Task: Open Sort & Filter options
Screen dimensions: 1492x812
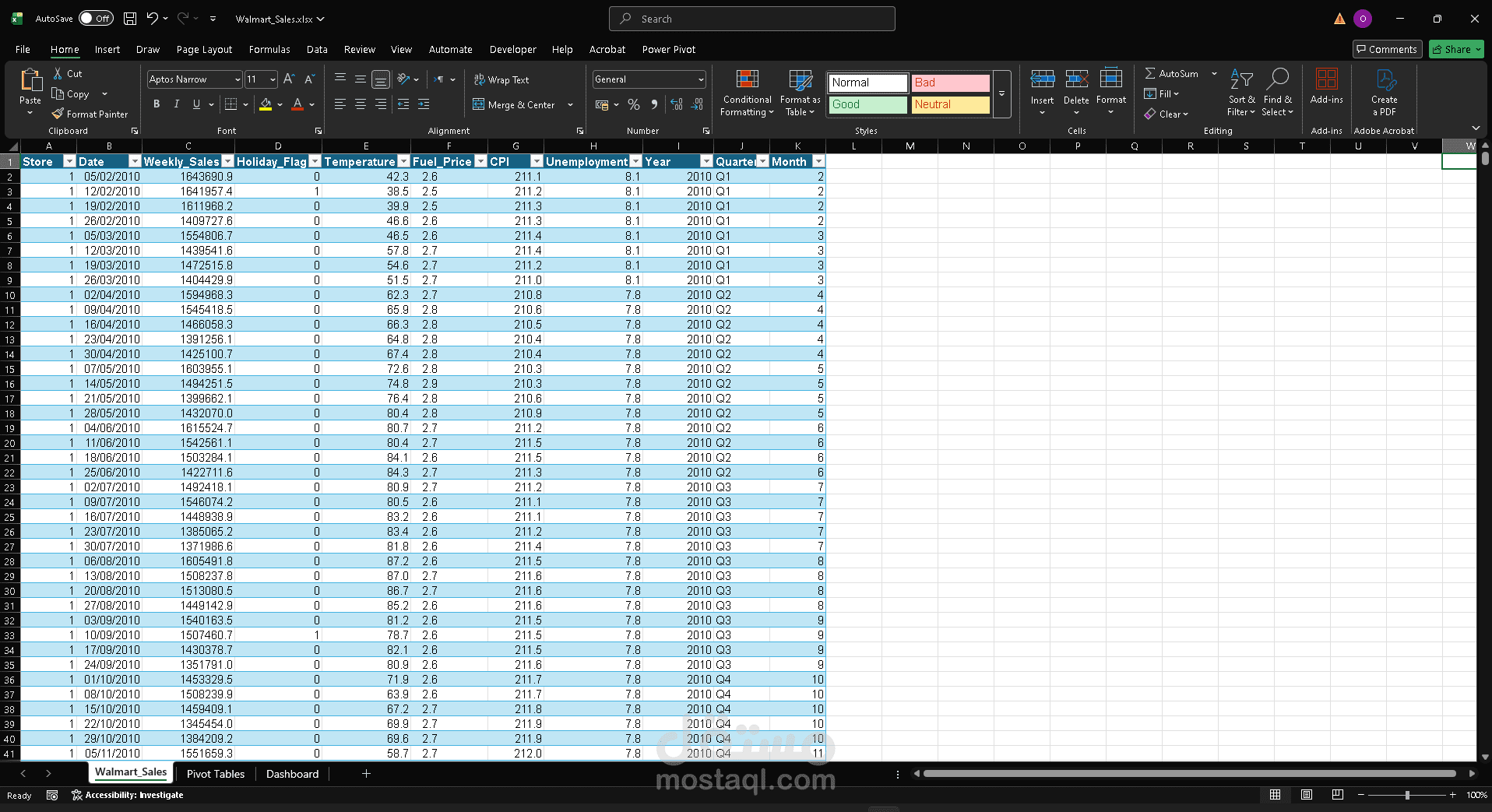Action: pyautogui.click(x=1241, y=93)
